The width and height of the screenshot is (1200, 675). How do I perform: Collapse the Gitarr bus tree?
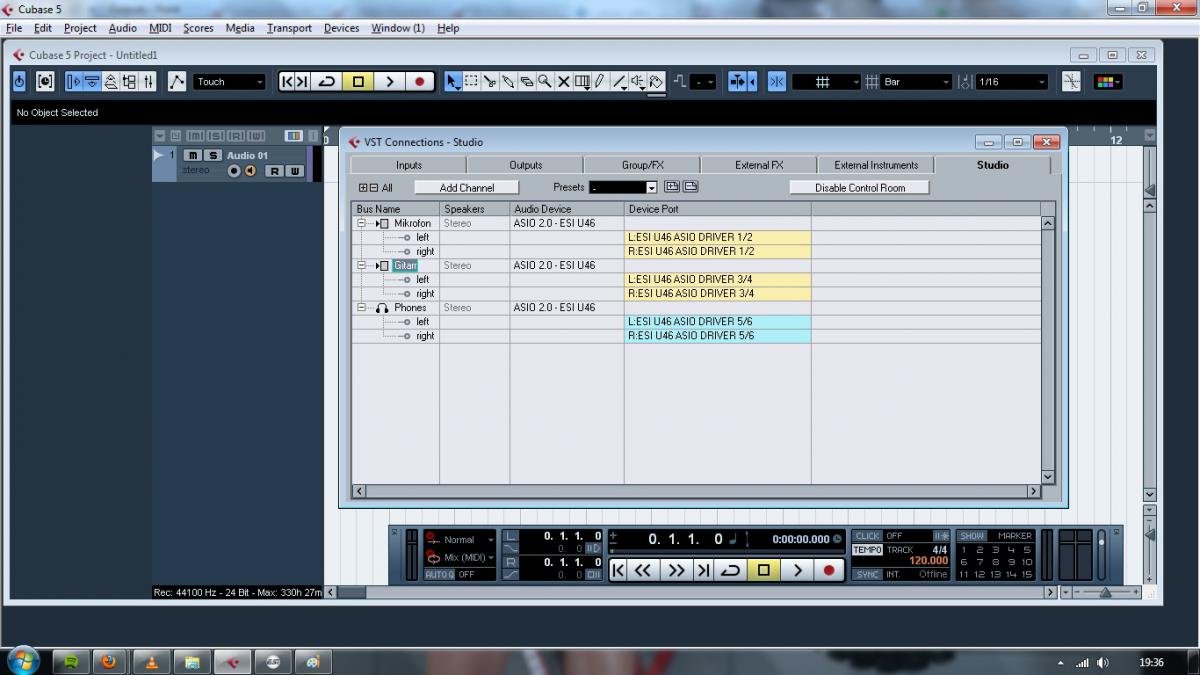click(362, 265)
